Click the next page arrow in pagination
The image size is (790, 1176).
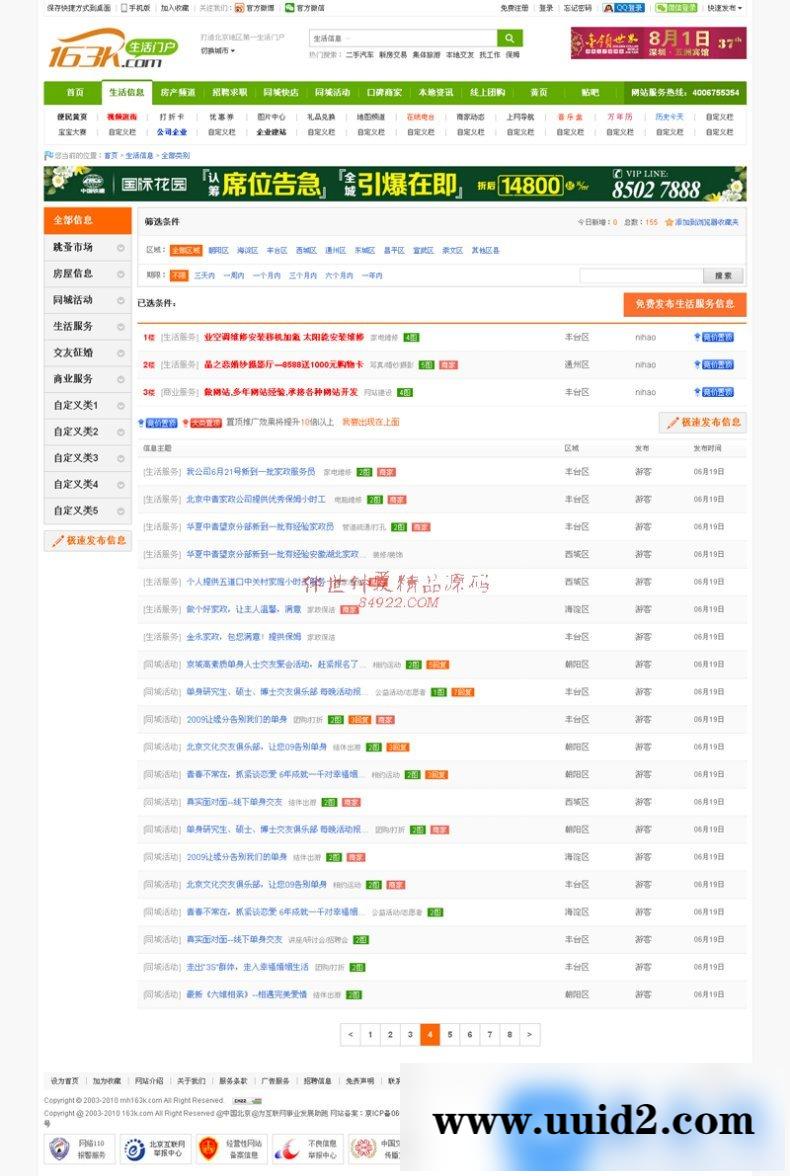tap(529, 1034)
